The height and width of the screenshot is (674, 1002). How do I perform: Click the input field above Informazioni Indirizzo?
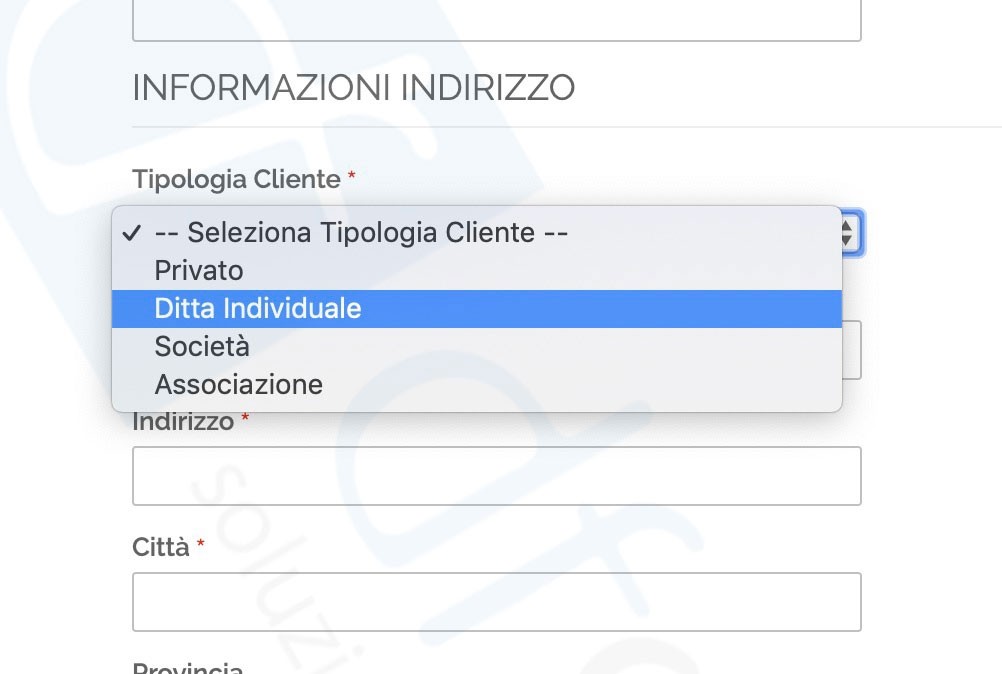(x=497, y=20)
